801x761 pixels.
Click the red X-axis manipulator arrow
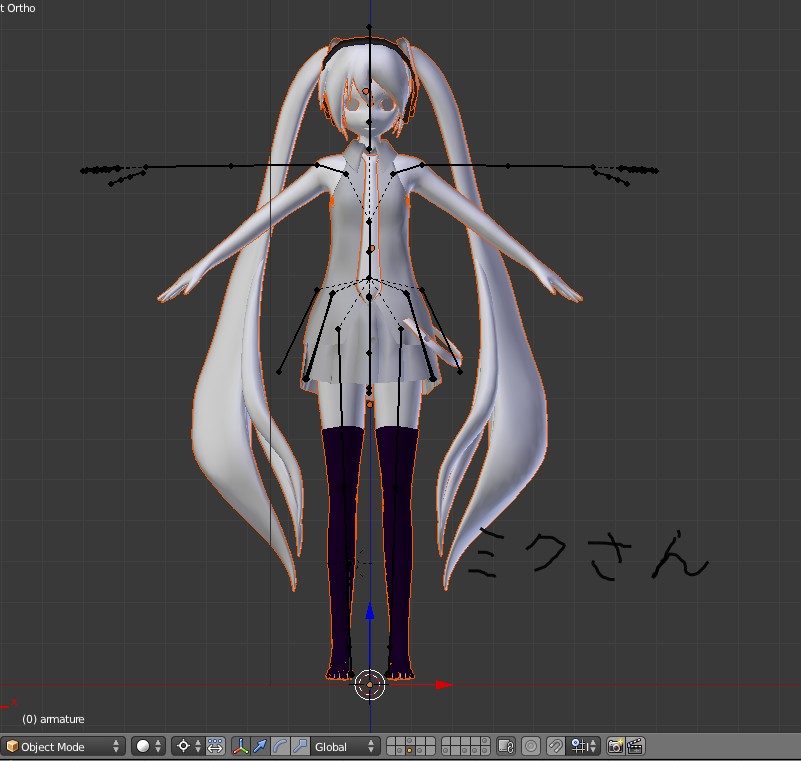444,685
